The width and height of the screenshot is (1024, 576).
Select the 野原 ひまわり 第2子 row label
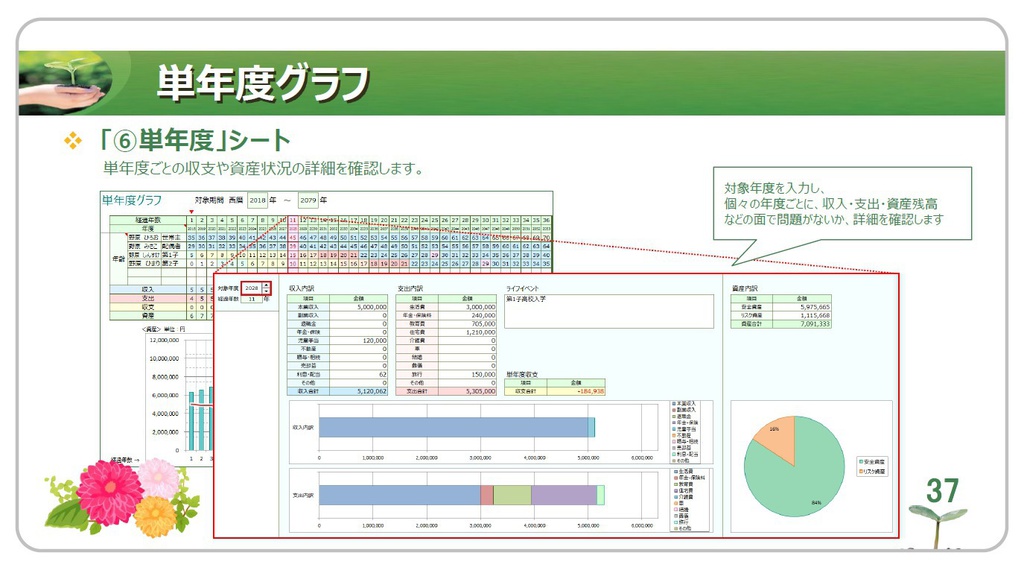(x=156, y=263)
